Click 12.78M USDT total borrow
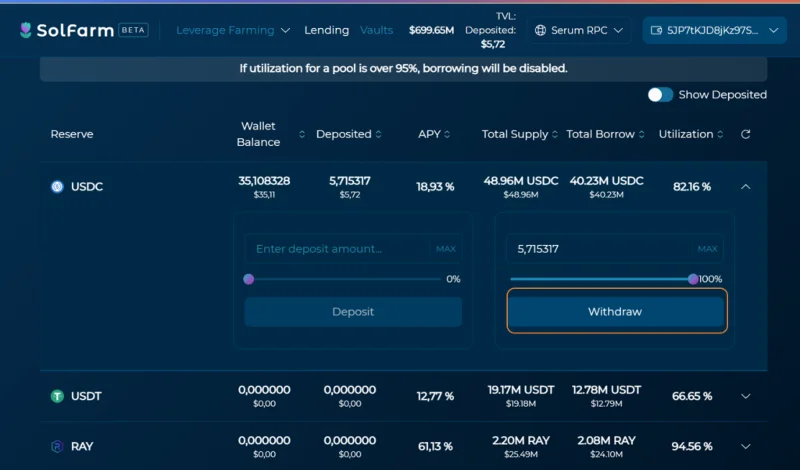 [607, 390]
